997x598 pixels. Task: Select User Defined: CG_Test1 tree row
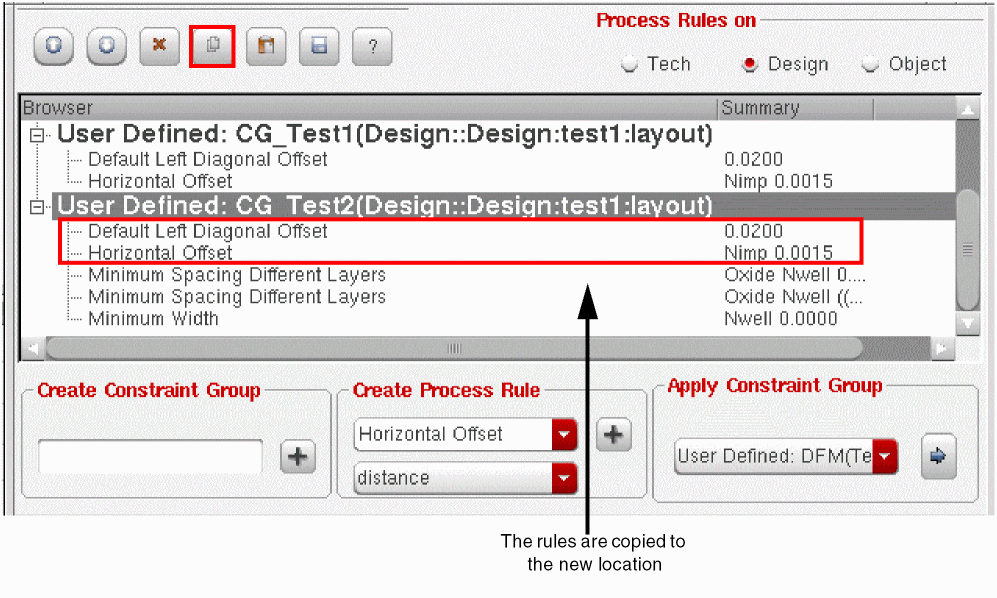click(x=385, y=134)
